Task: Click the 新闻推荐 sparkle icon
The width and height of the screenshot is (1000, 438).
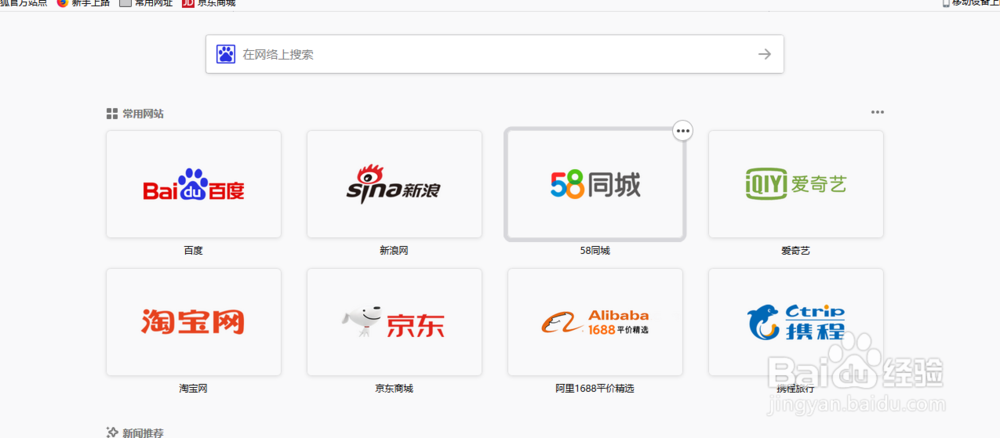Action: [x=112, y=433]
